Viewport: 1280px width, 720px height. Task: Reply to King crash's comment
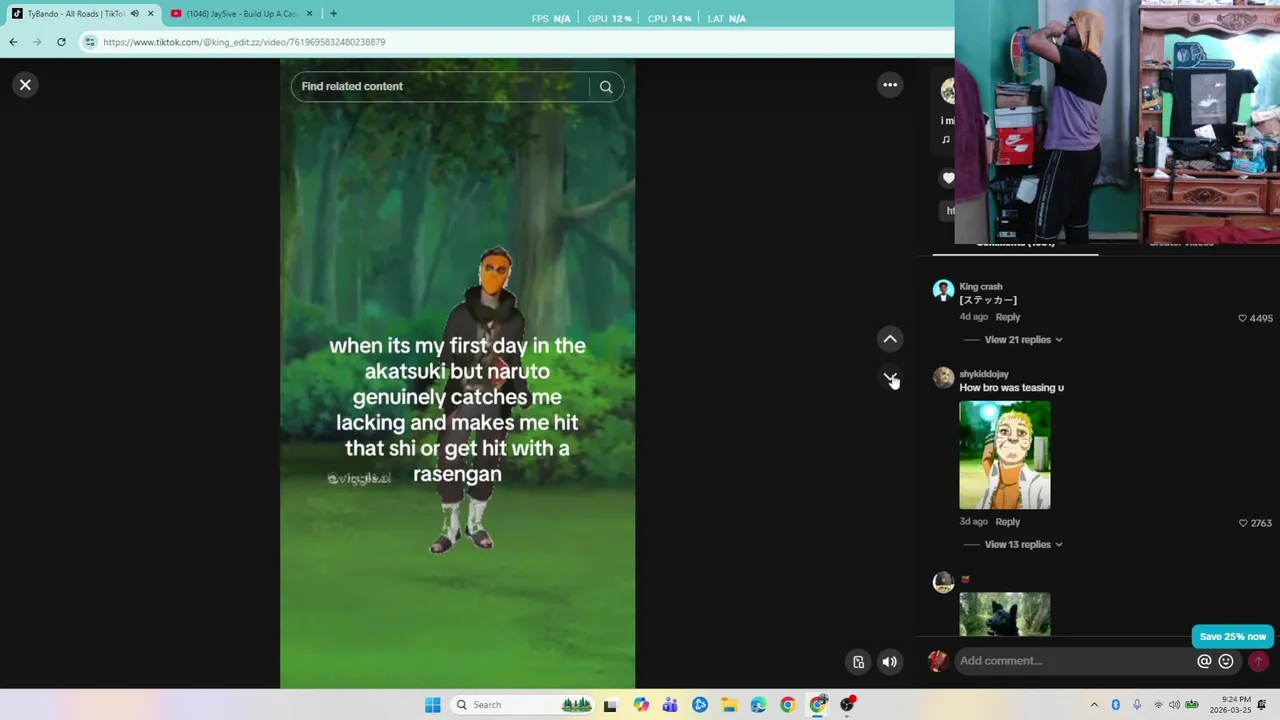click(1008, 317)
